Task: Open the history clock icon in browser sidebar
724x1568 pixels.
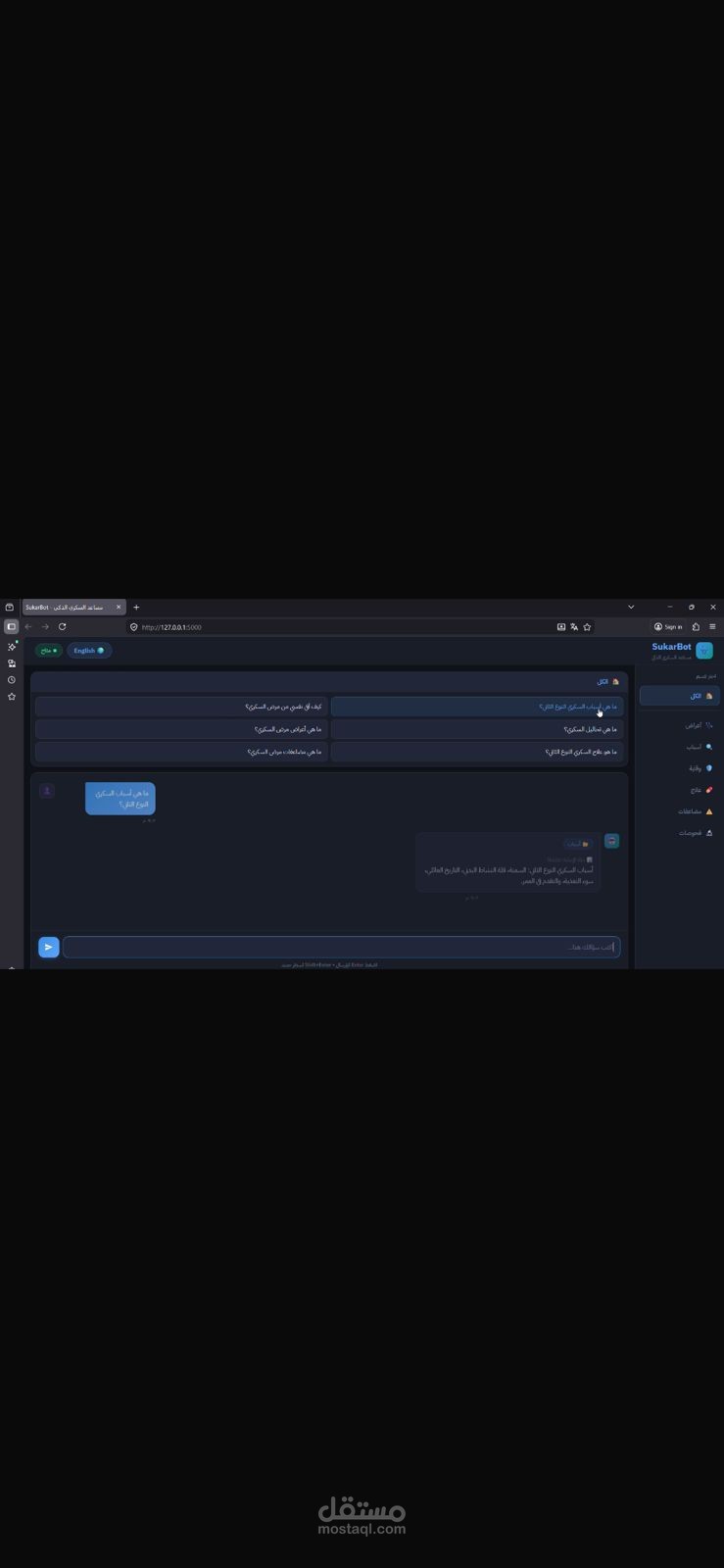Action: [12, 680]
